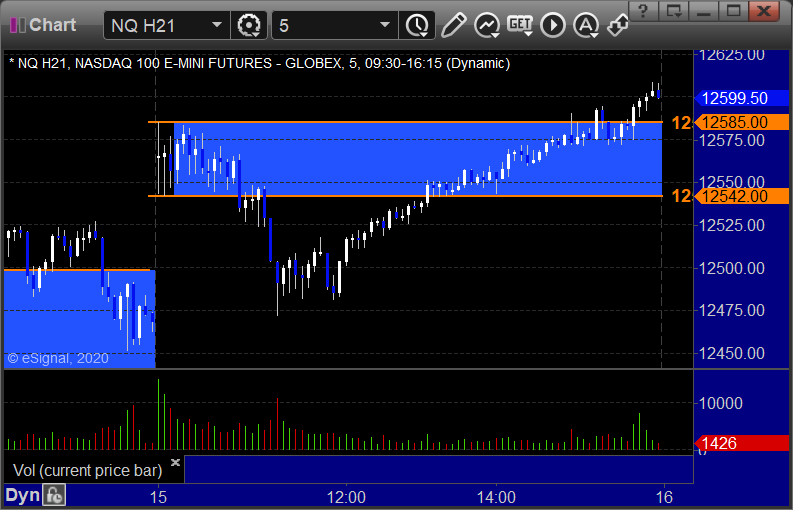
Task: Click the Chart window color link icon
Action: point(18,25)
